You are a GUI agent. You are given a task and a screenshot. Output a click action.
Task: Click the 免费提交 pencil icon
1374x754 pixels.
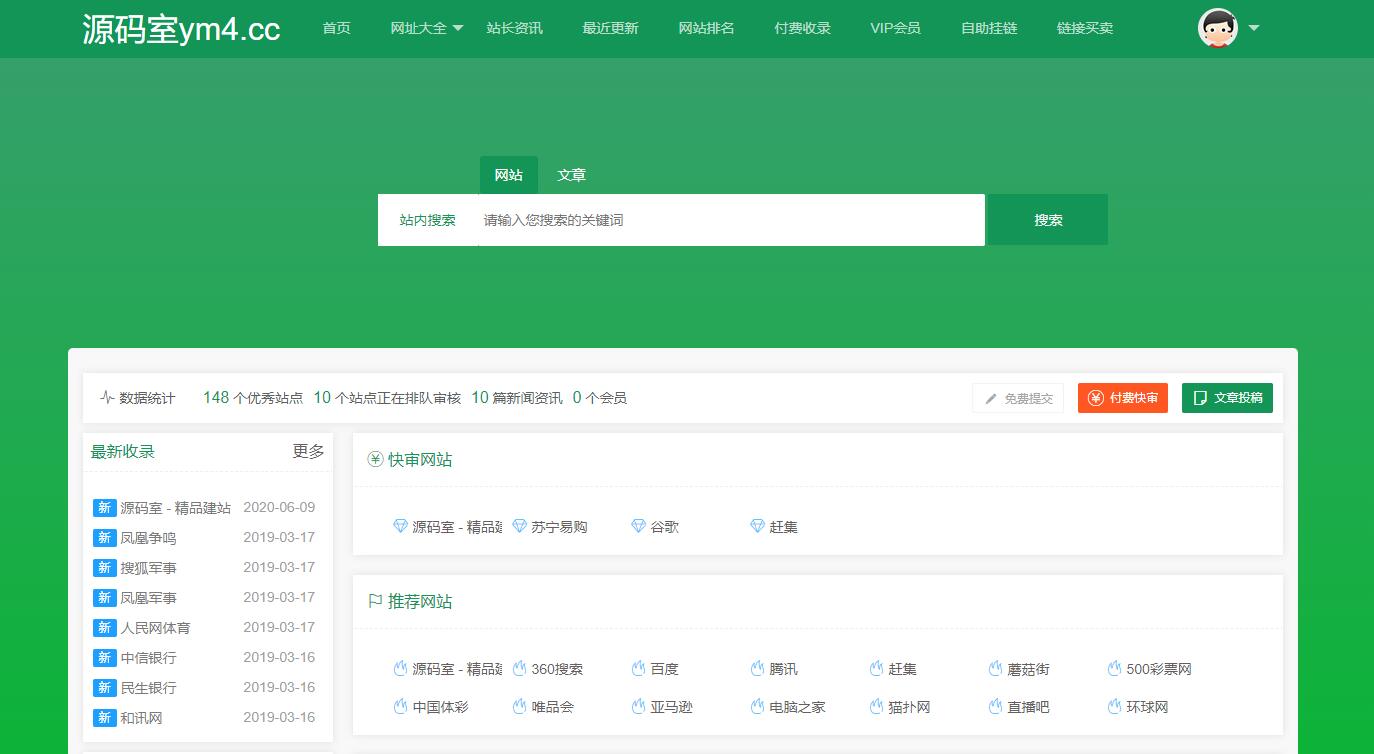991,398
